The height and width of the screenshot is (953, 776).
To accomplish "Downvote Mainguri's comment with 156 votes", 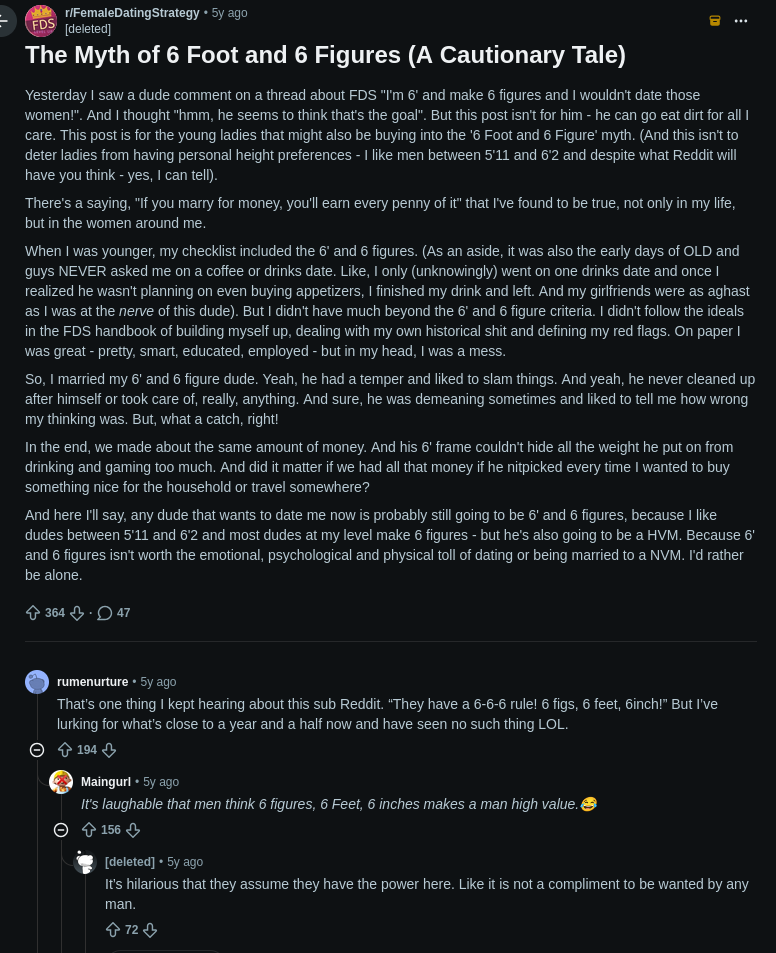I will click(133, 830).
